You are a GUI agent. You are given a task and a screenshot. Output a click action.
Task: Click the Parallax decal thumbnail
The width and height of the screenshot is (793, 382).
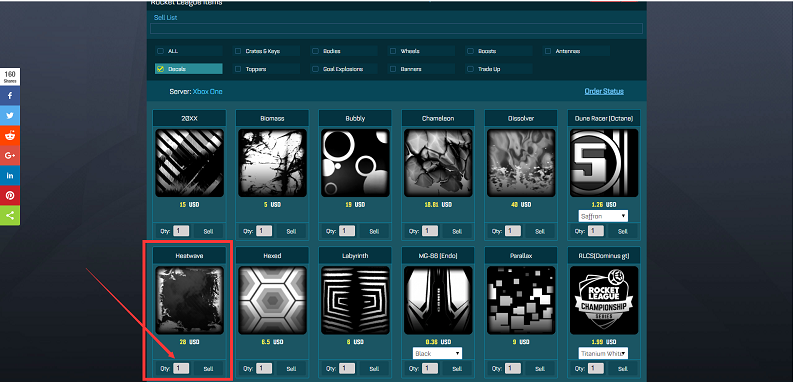click(x=521, y=301)
